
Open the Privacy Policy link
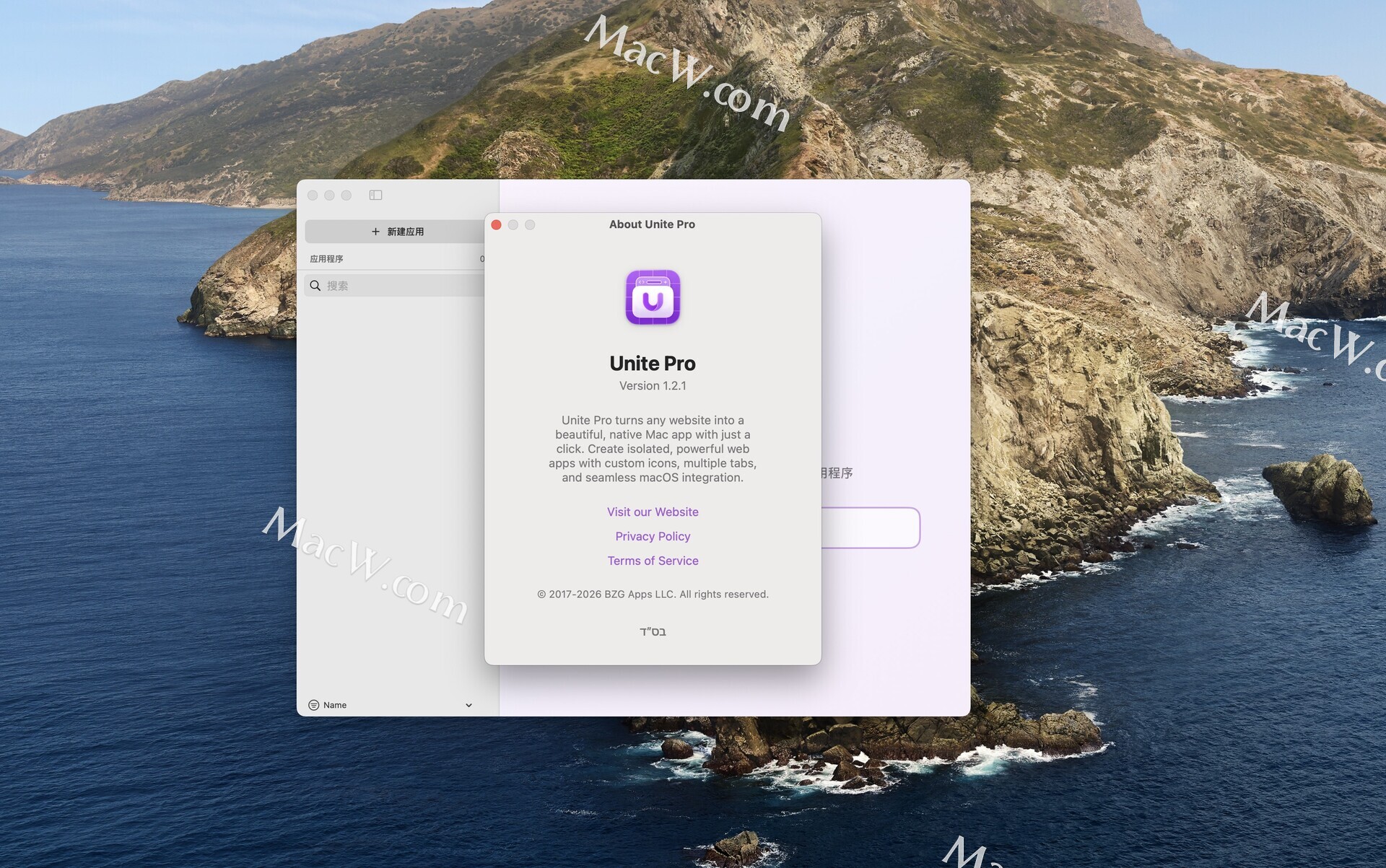tap(653, 536)
